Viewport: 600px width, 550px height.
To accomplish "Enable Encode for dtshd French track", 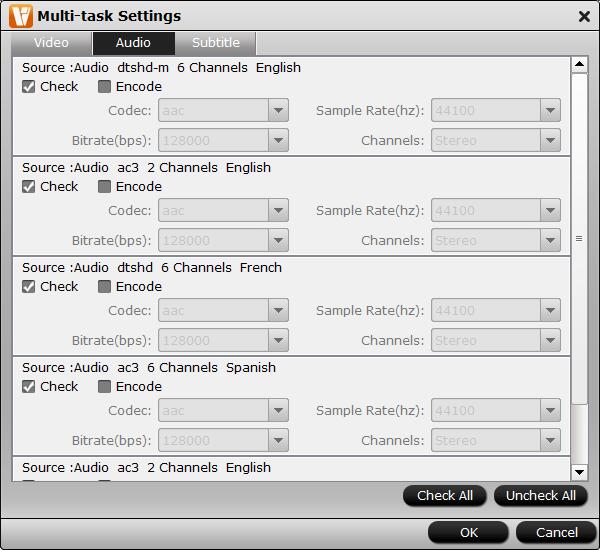I will (x=104, y=286).
